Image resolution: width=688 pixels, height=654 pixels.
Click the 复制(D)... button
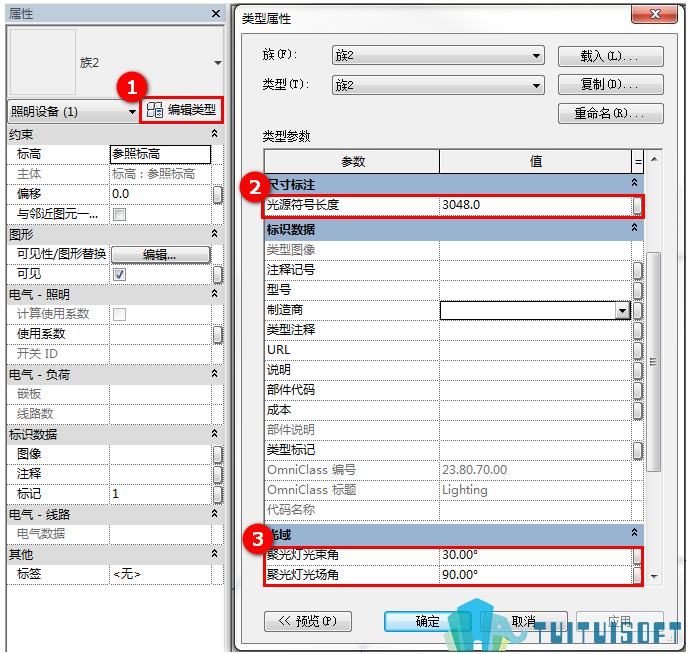point(610,84)
